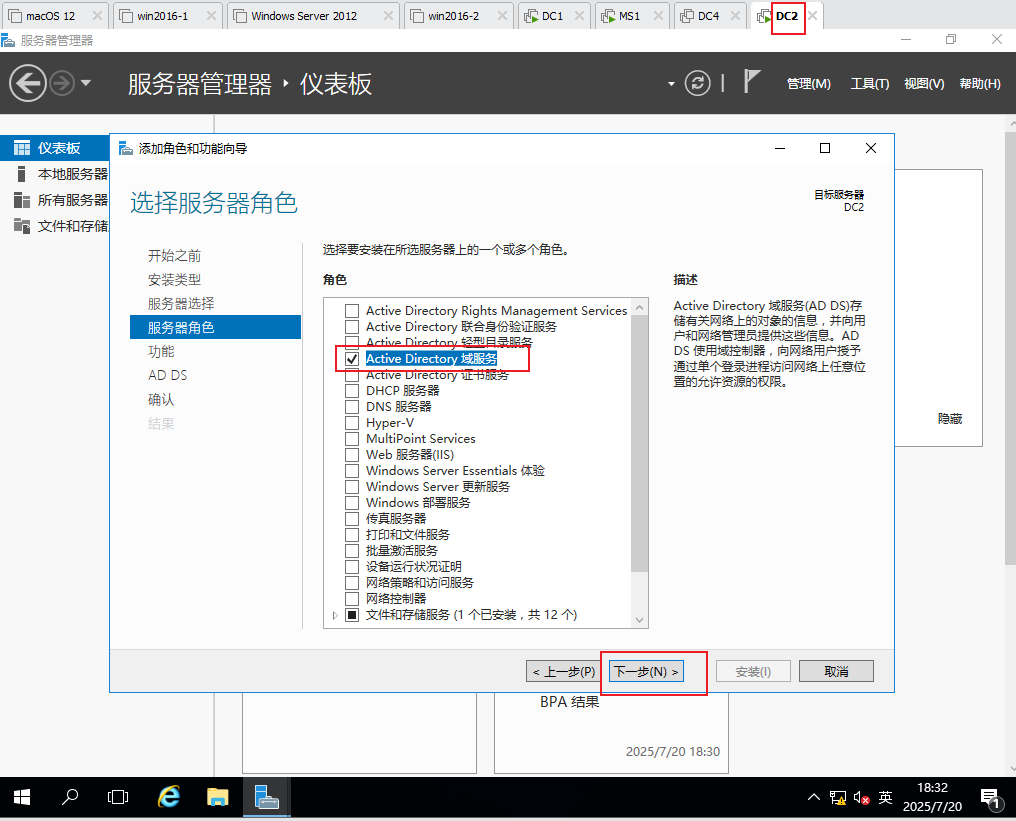Go to 安装类型 wizard step
This screenshot has height=821, width=1016.
(174, 279)
